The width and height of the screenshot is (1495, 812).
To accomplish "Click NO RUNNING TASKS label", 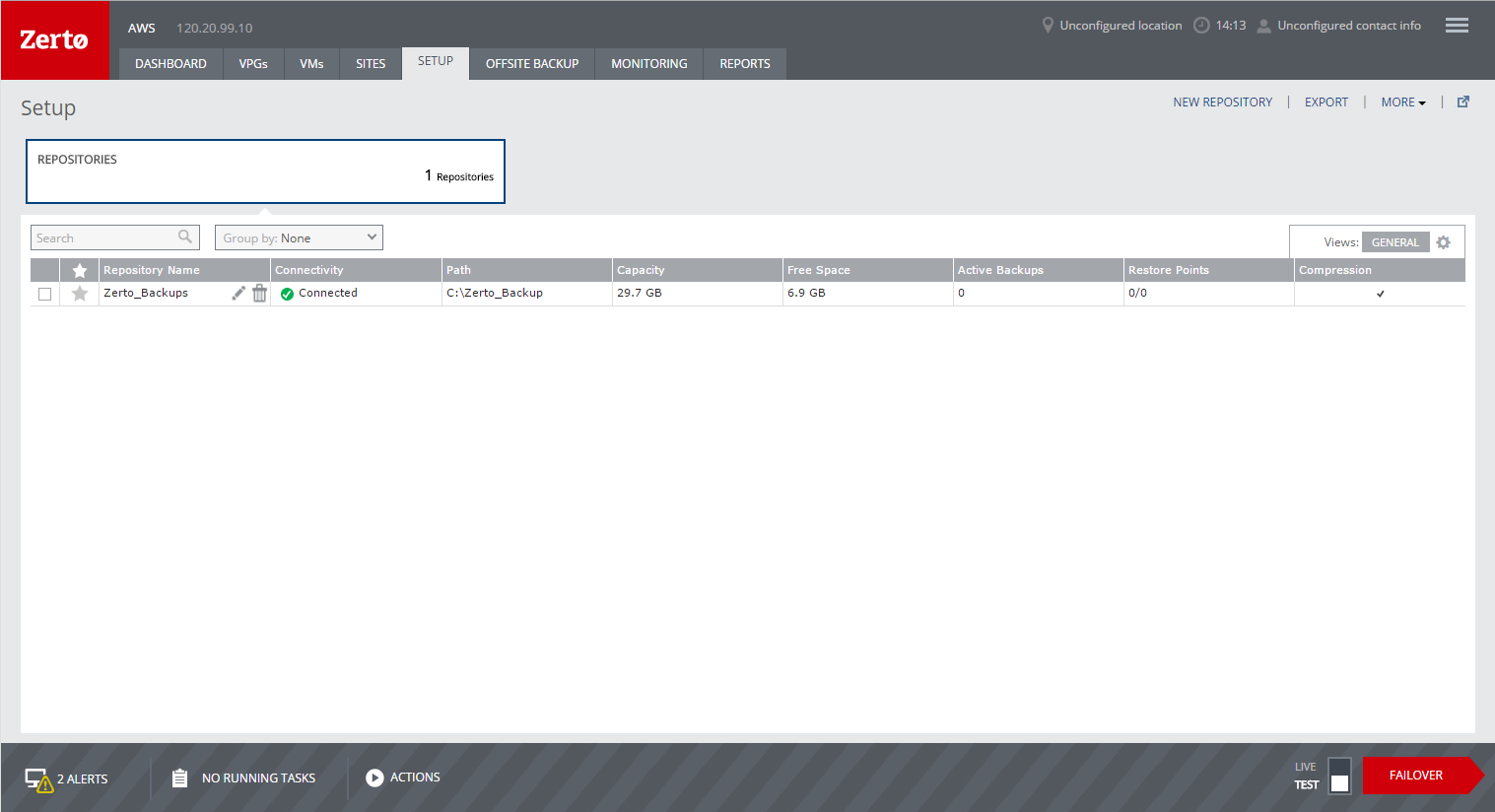I will pyautogui.click(x=258, y=778).
